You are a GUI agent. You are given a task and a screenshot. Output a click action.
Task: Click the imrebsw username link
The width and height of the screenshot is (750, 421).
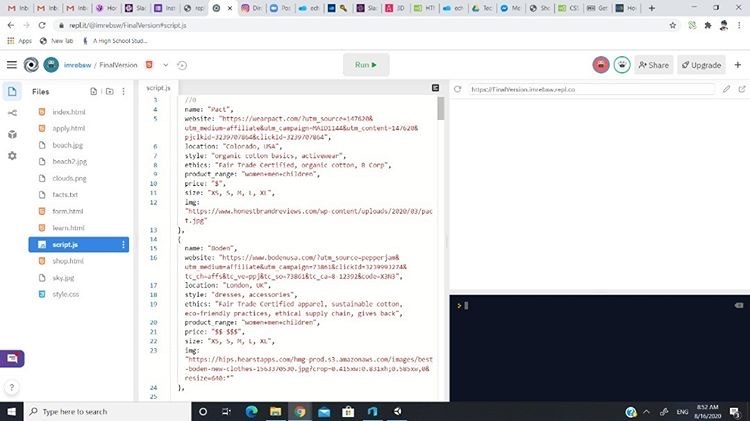point(77,65)
